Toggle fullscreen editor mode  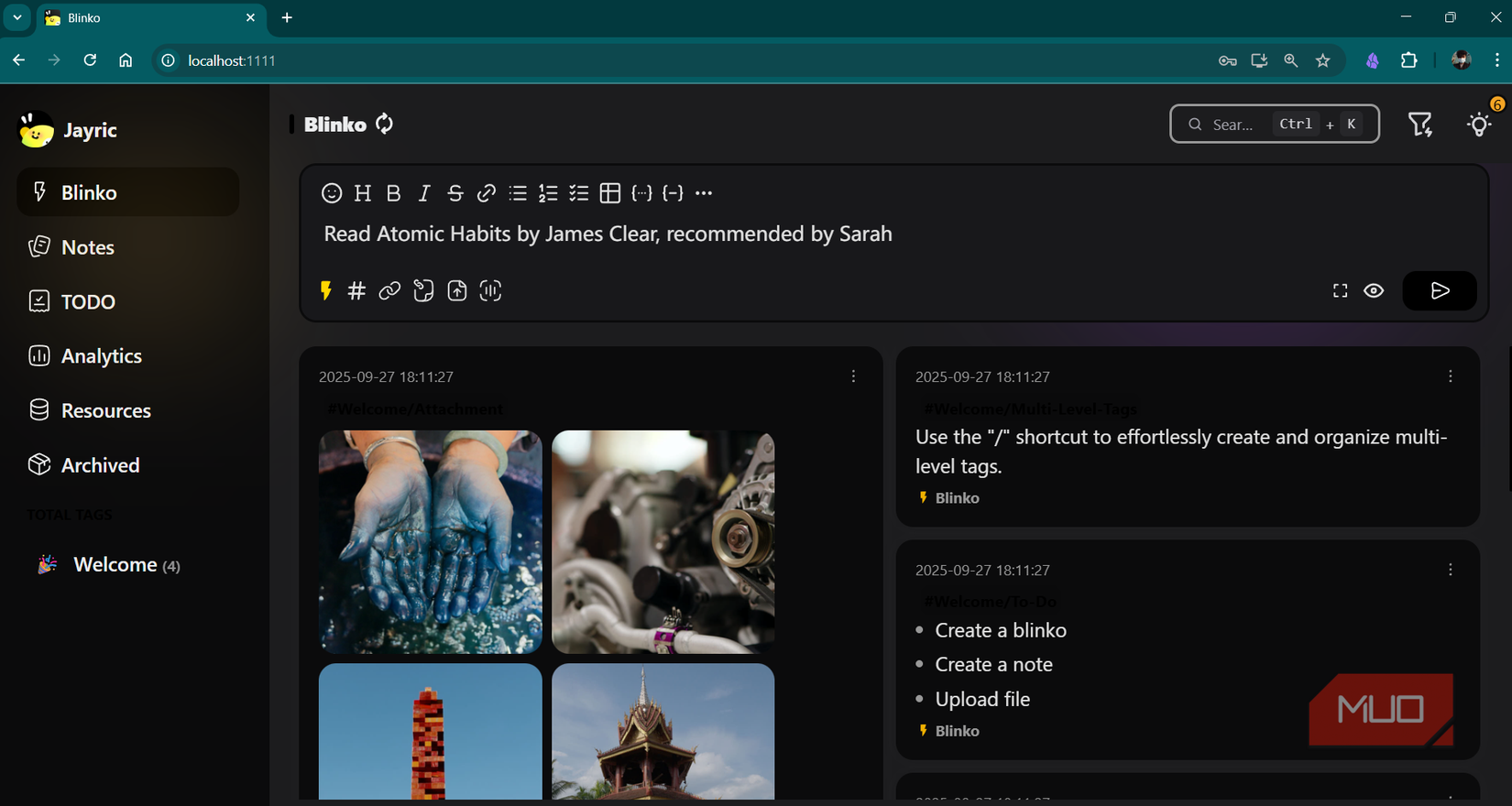click(x=1340, y=291)
